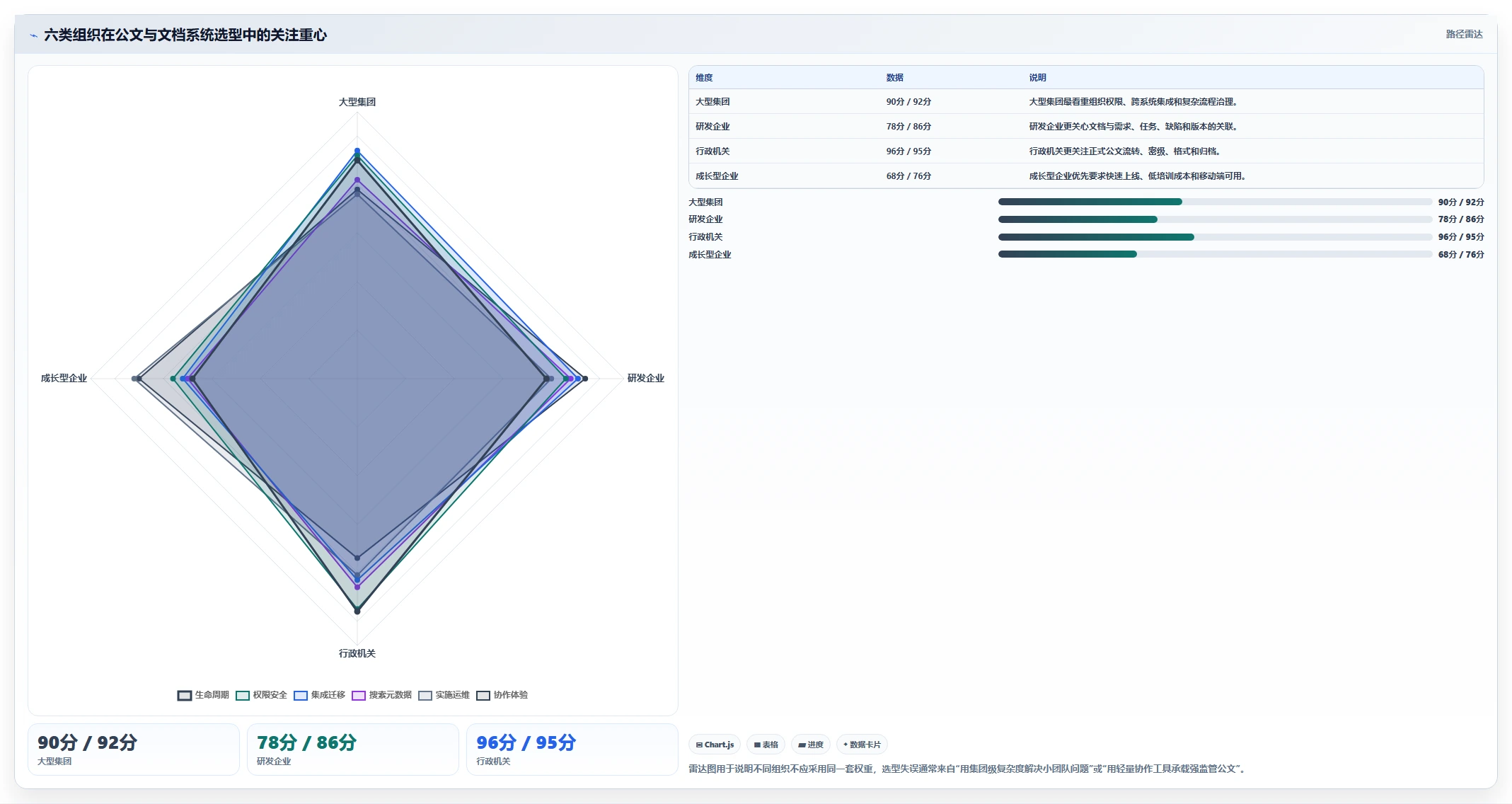Click the 研发企业 axis label right of radar

coord(646,379)
